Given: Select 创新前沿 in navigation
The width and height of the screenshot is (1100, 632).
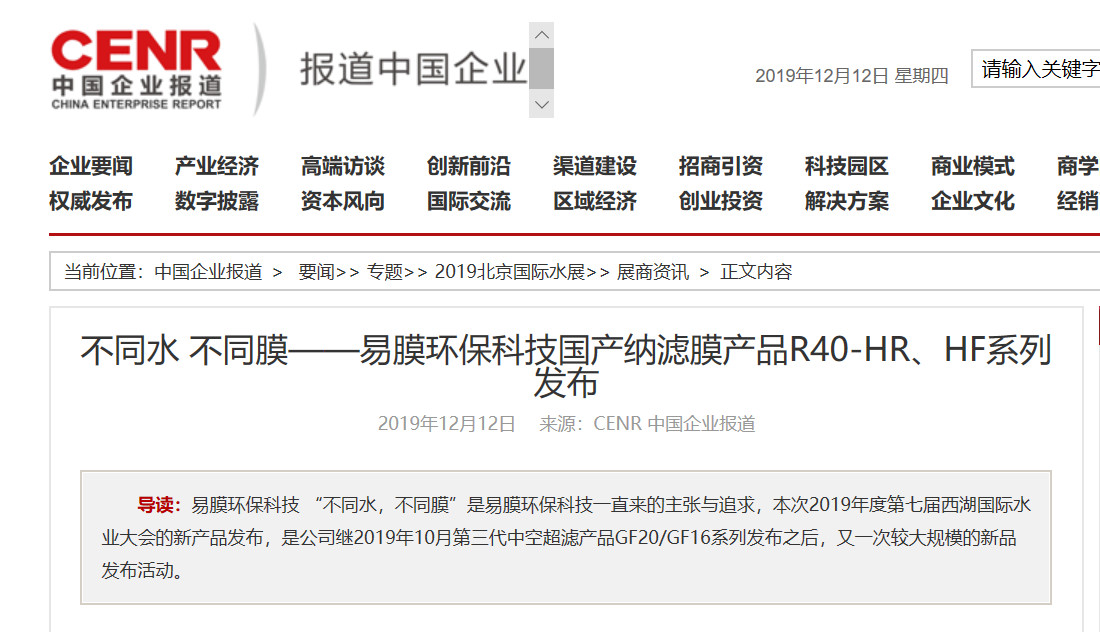Looking at the screenshot, I should tap(469, 166).
